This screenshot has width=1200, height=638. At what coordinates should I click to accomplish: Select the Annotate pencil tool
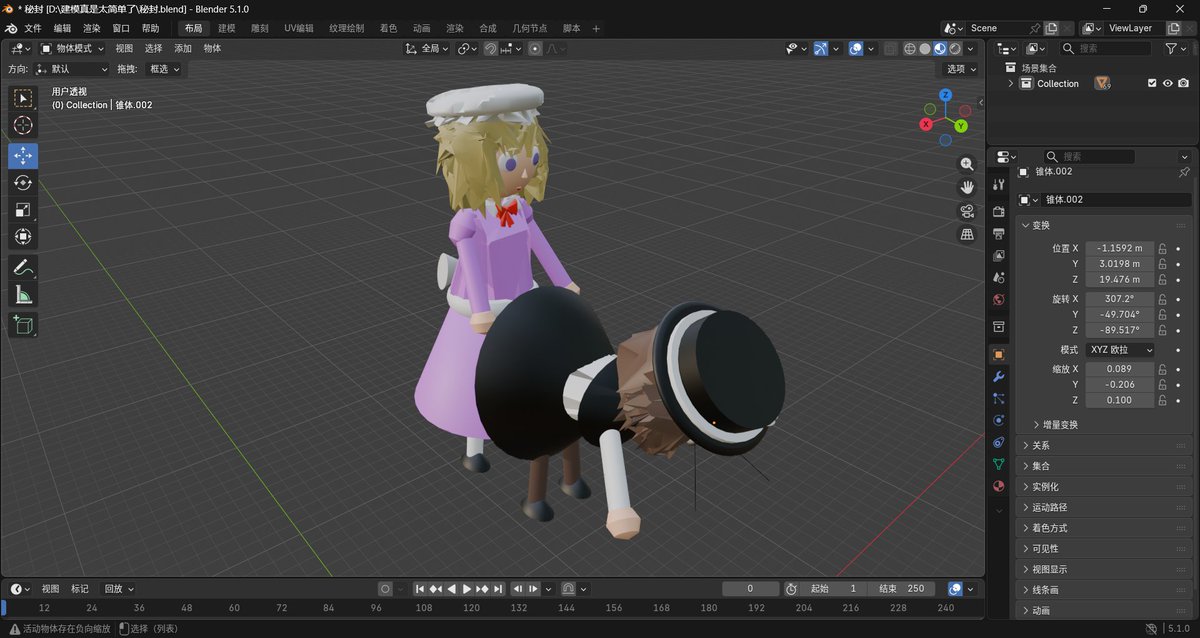click(x=23, y=267)
